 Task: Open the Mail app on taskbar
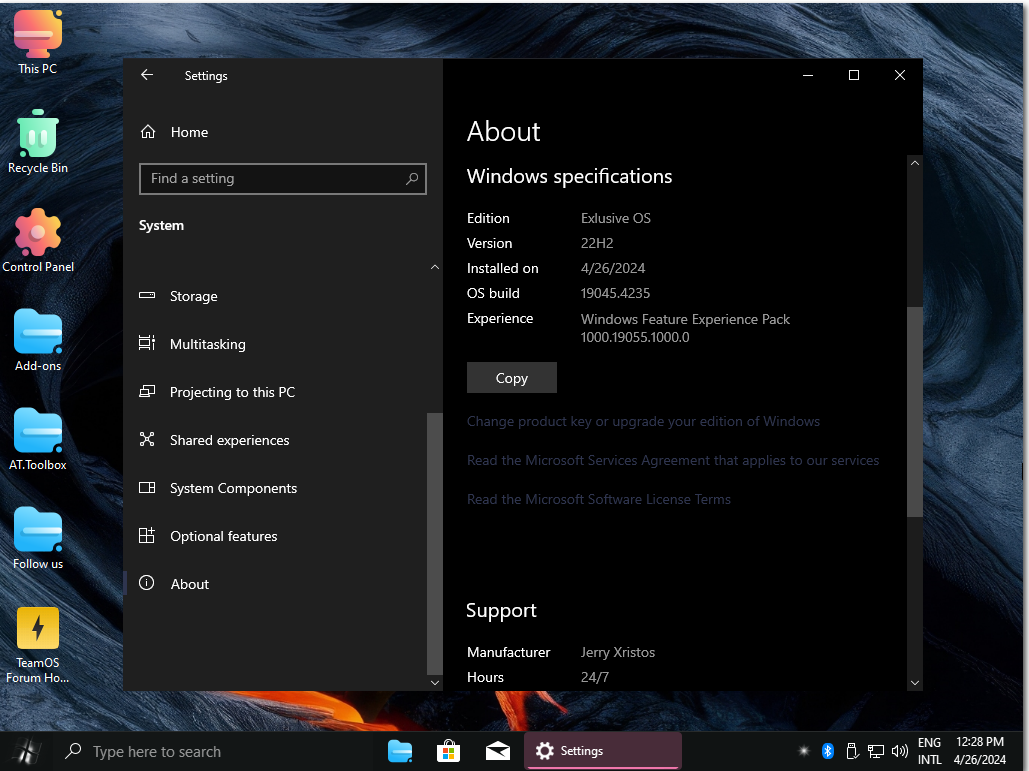[498, 751]
